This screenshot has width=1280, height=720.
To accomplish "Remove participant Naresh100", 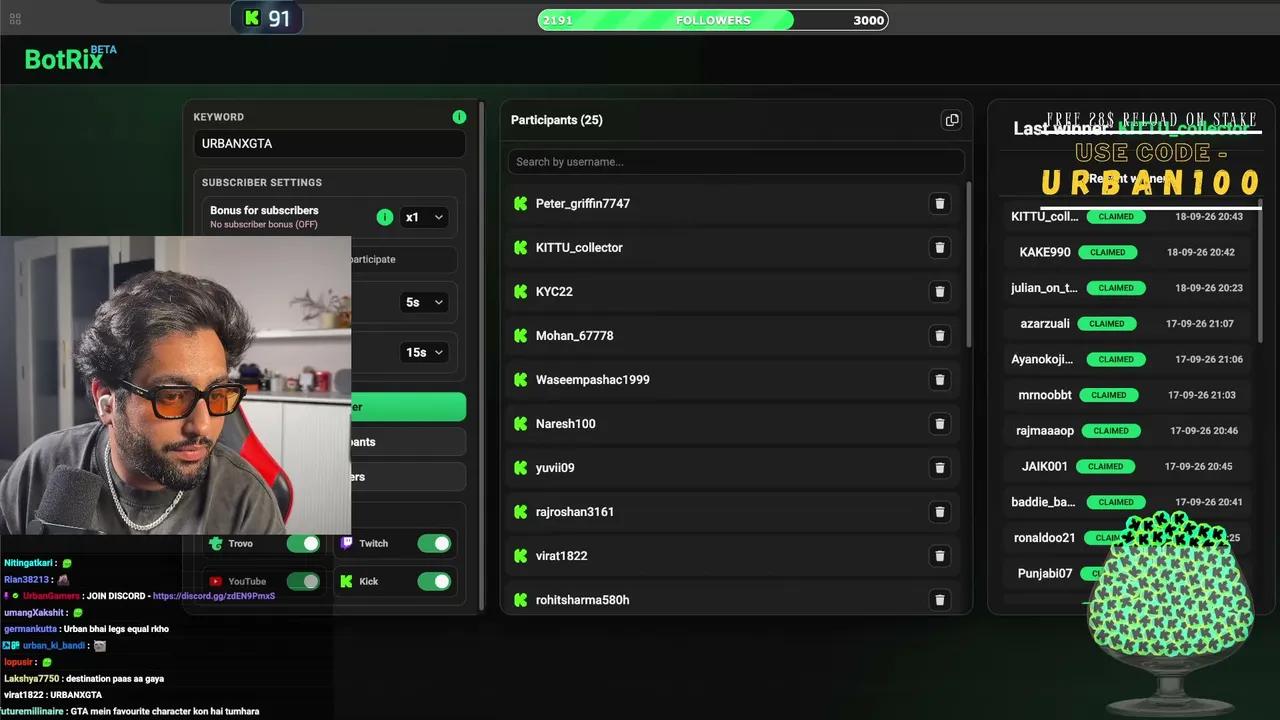I will [x=939, y=424].
